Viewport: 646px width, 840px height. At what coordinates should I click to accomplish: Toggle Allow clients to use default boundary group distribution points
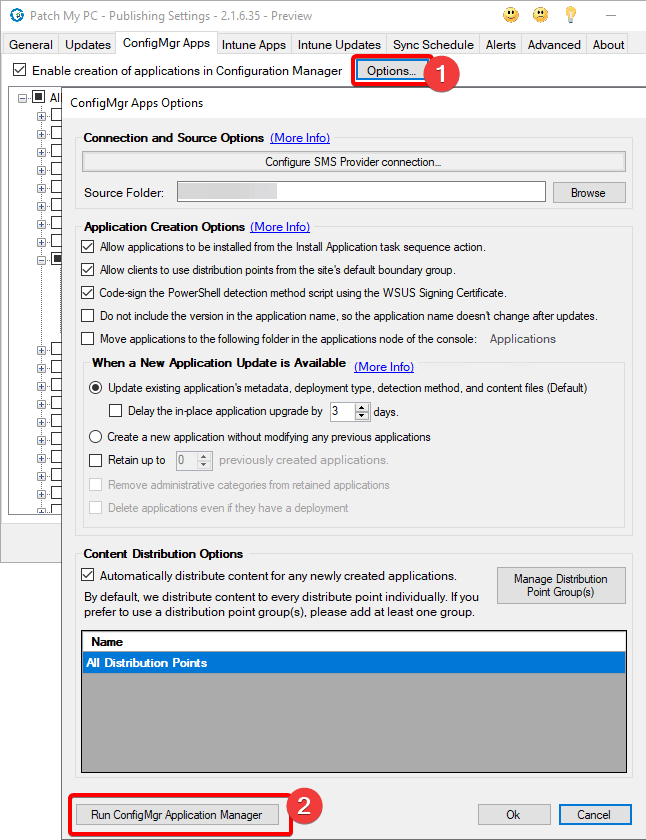(87, 270)
